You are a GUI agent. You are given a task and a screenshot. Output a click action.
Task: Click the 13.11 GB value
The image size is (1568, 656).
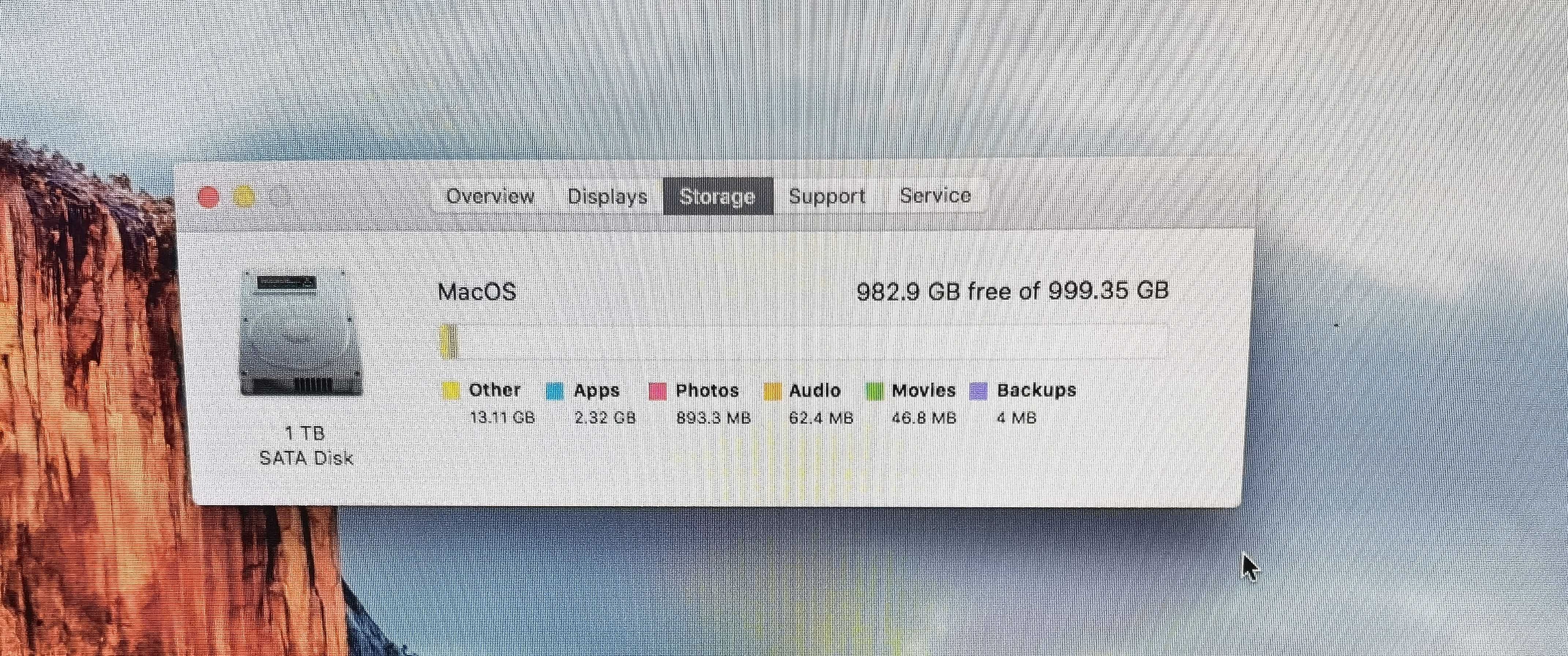coord(502,418)
